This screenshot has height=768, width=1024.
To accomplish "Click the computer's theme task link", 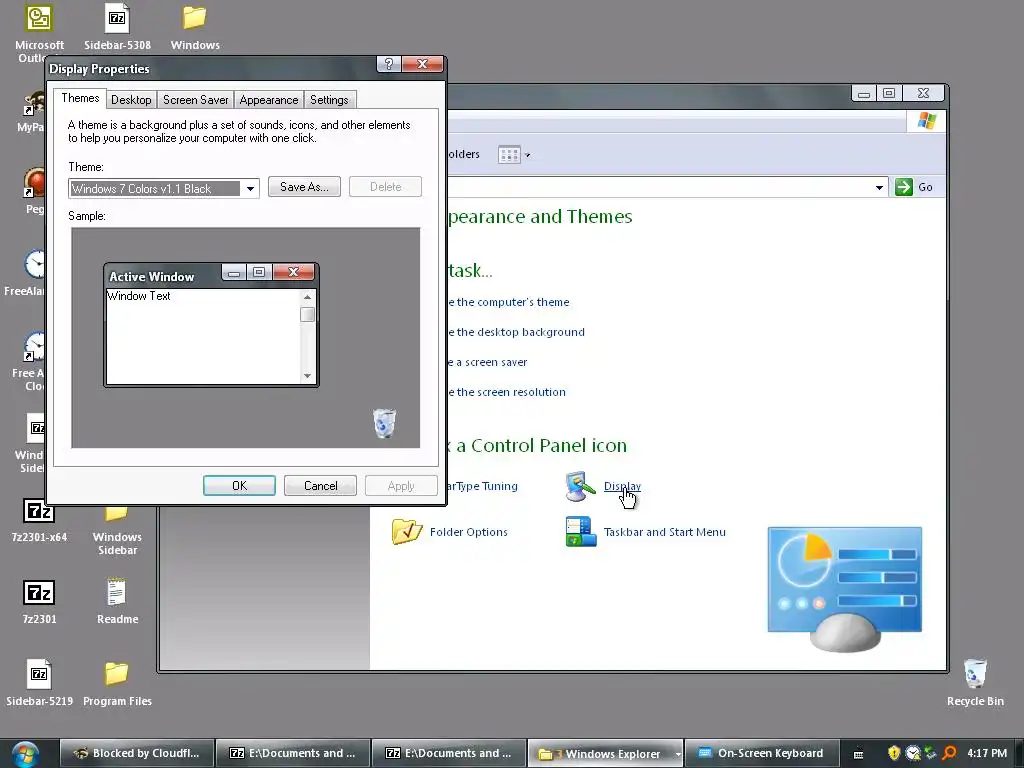I will tap(508, 302).
